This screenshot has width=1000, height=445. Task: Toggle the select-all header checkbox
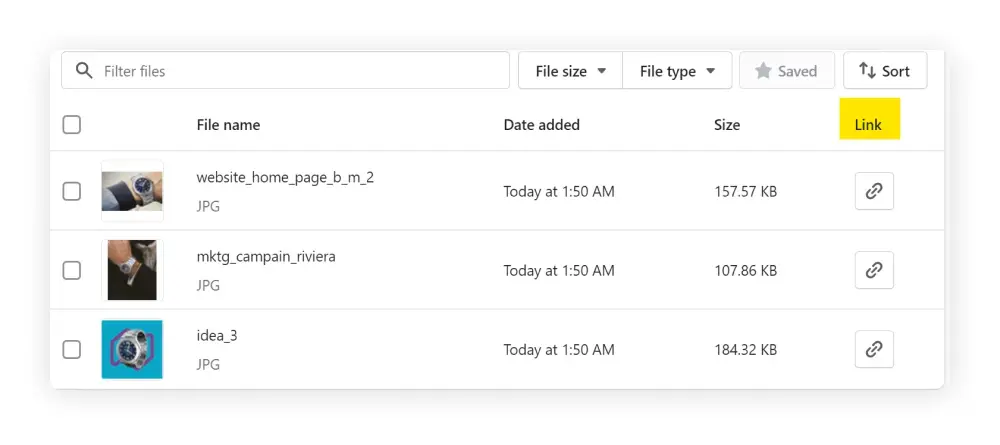(72, 125)
